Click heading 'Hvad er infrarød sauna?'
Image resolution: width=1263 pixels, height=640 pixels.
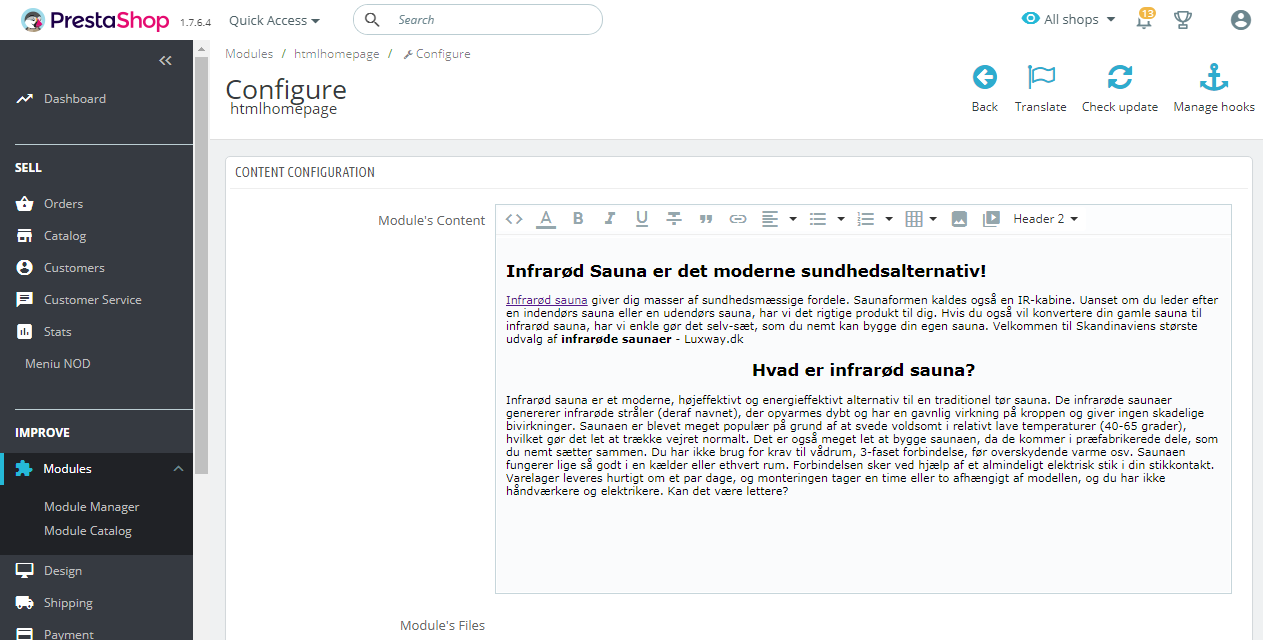point(863,370)
